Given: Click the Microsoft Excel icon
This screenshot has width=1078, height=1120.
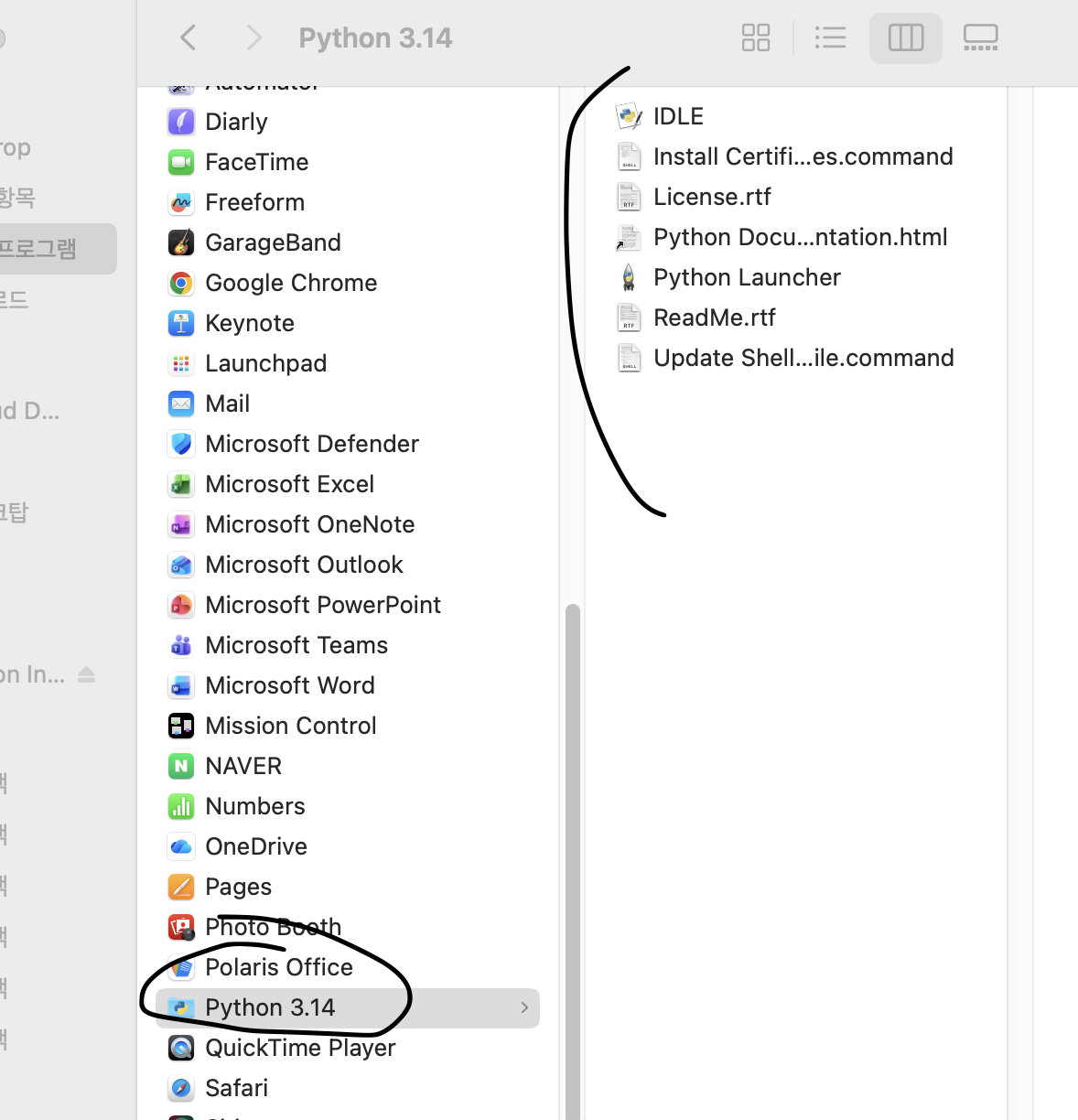Looking at the screenshot, I should pos(181,484).
